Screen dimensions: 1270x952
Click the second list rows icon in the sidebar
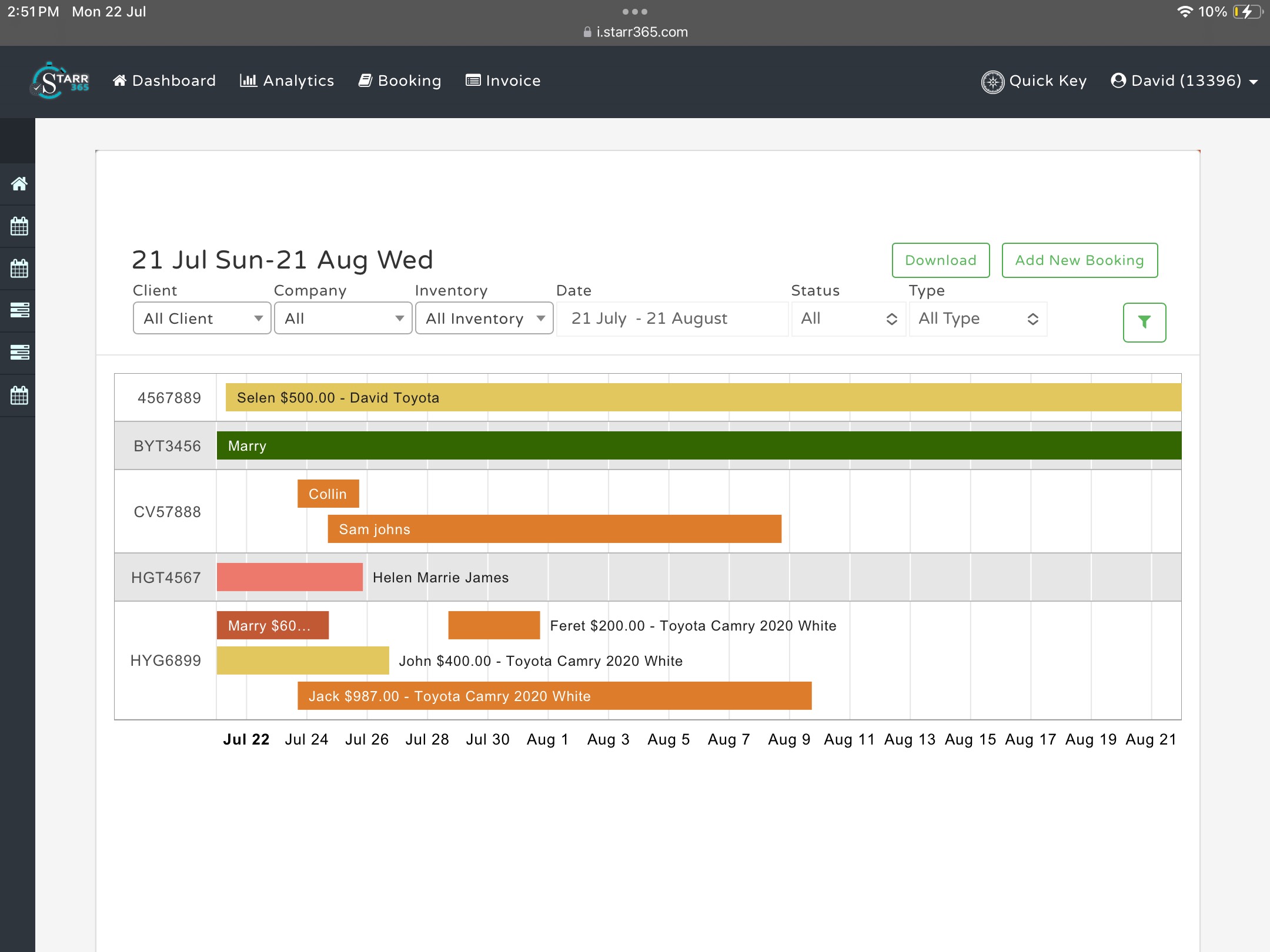pyautogui.click(x=19, y=353)
